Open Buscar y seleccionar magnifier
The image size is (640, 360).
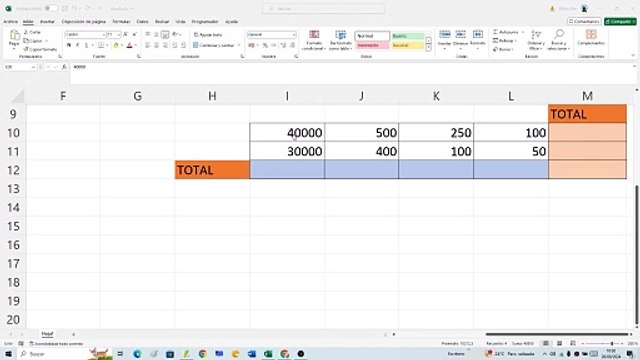[559, 40]
